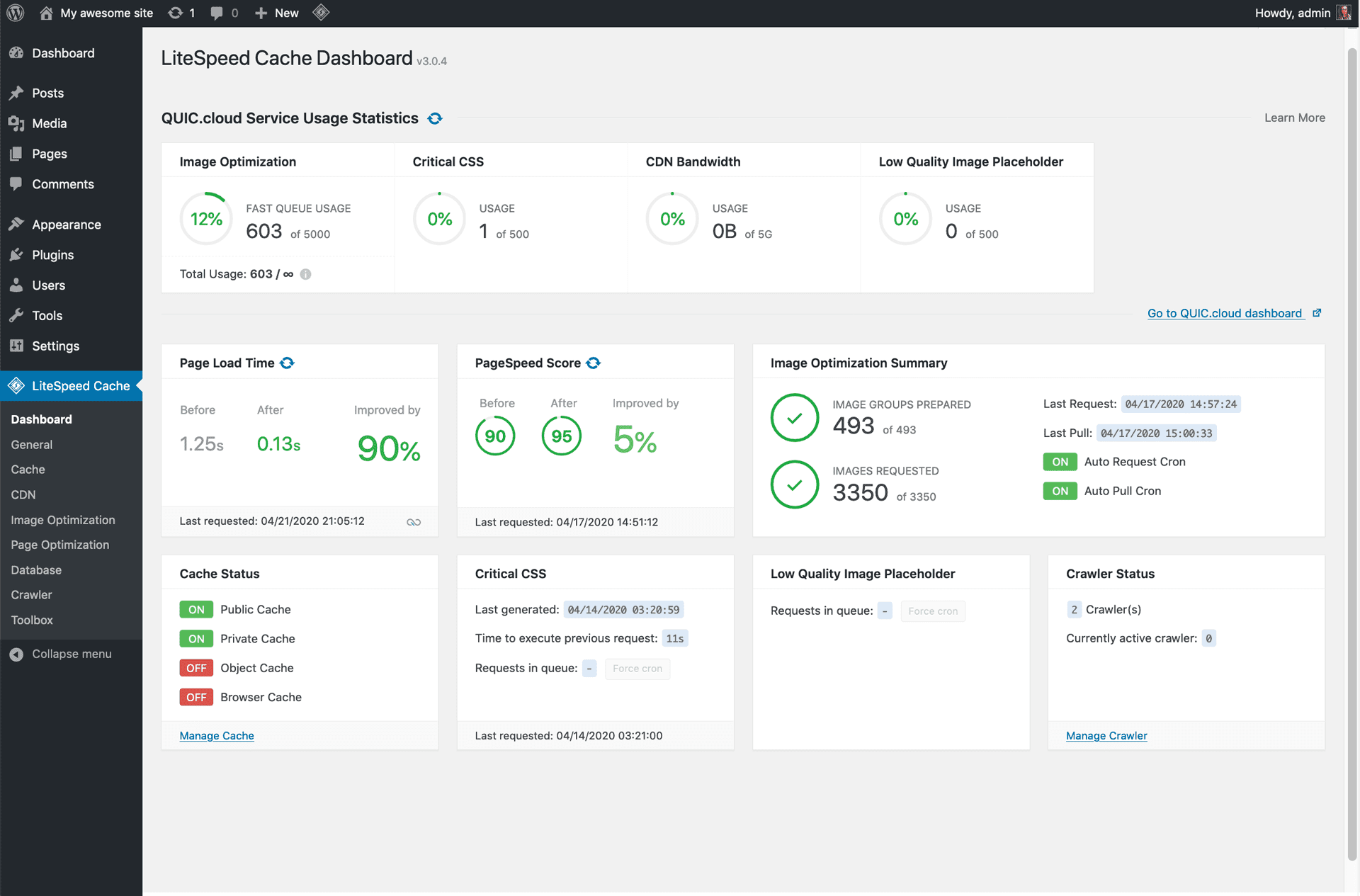The width and height of the screenshot is (1360, 896).
Task: Click the LiteSpeed Cache dashboard icon
Action: coord(16,385)
